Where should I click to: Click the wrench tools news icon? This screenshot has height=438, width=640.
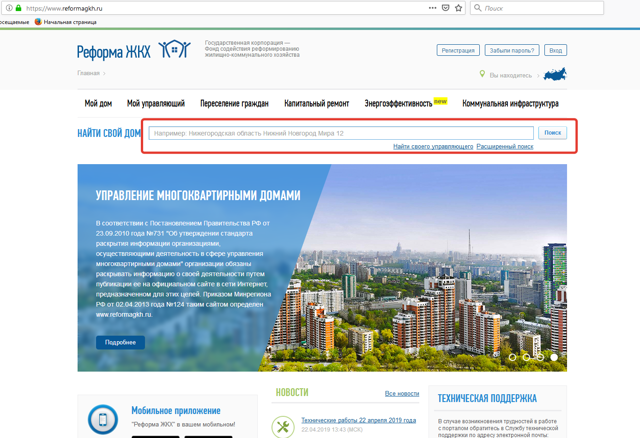pyautogui.click(x=282, y=427)
